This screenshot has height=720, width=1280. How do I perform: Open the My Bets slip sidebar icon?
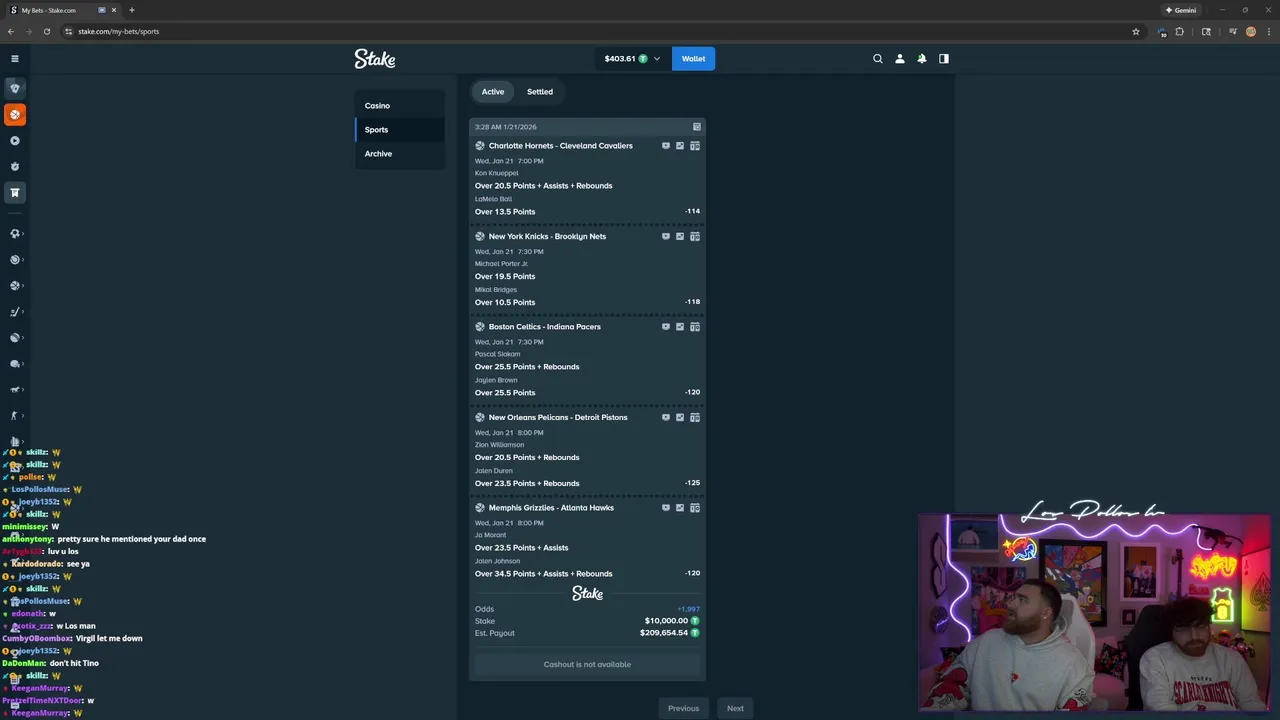pyautogui.click(x=14, y=192)
